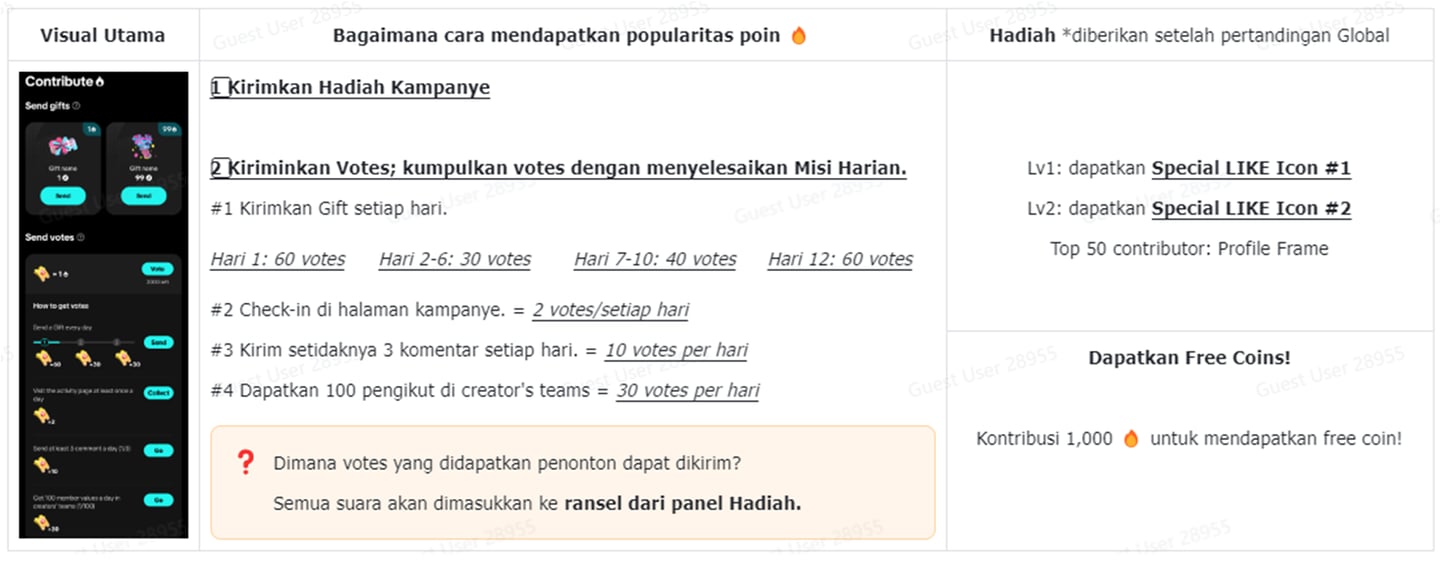Tap Send for the daily gift mission
Viewport: 1440px width, 564px height.
(157, 342)
